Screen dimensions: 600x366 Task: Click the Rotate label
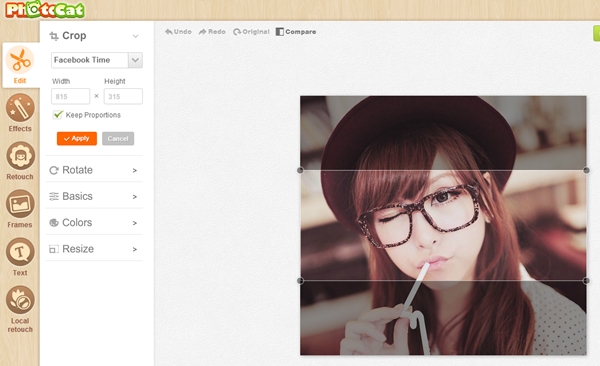coord(77,170)
